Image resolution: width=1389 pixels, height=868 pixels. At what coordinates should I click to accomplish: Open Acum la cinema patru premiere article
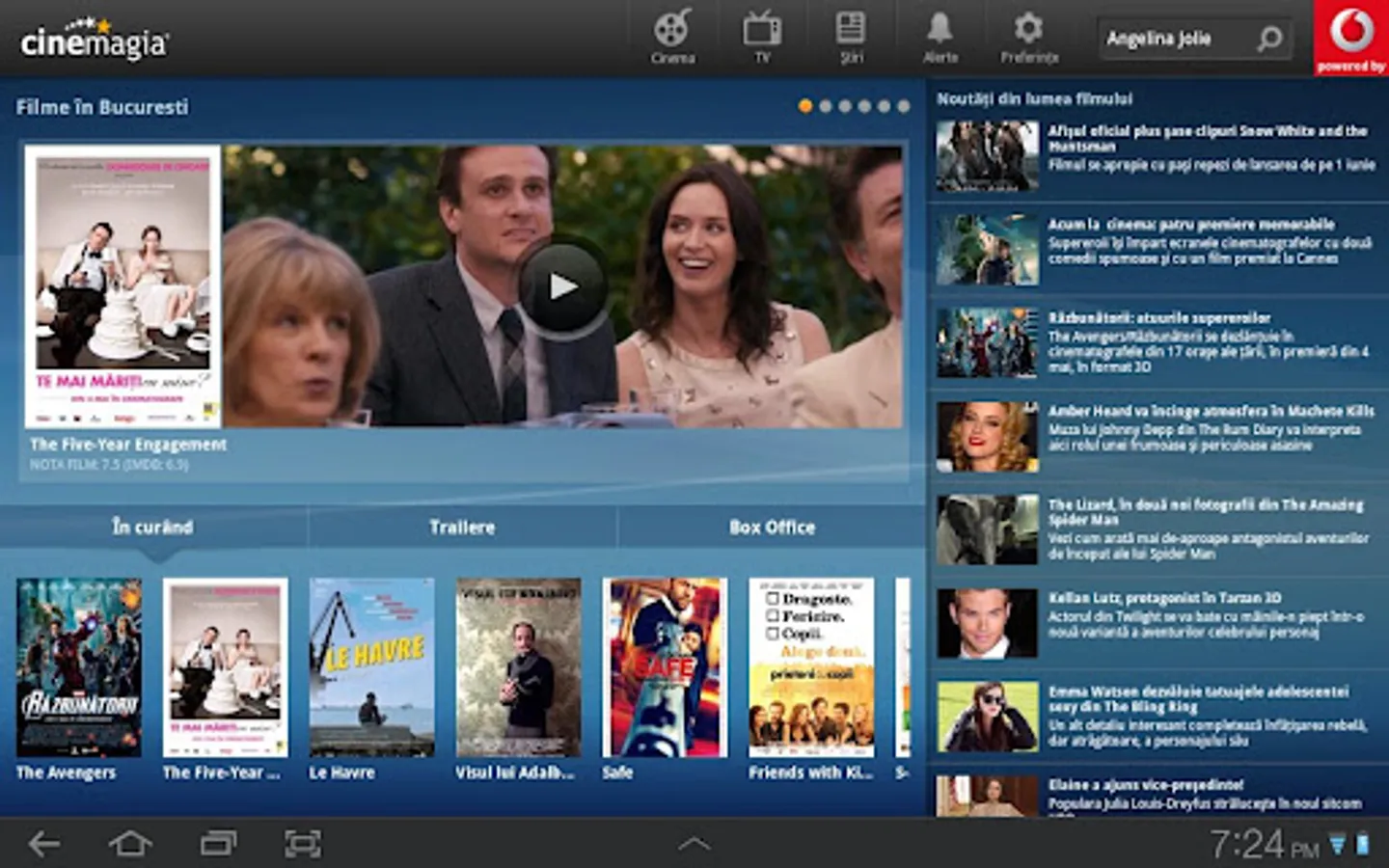[x=1157, y=249]
